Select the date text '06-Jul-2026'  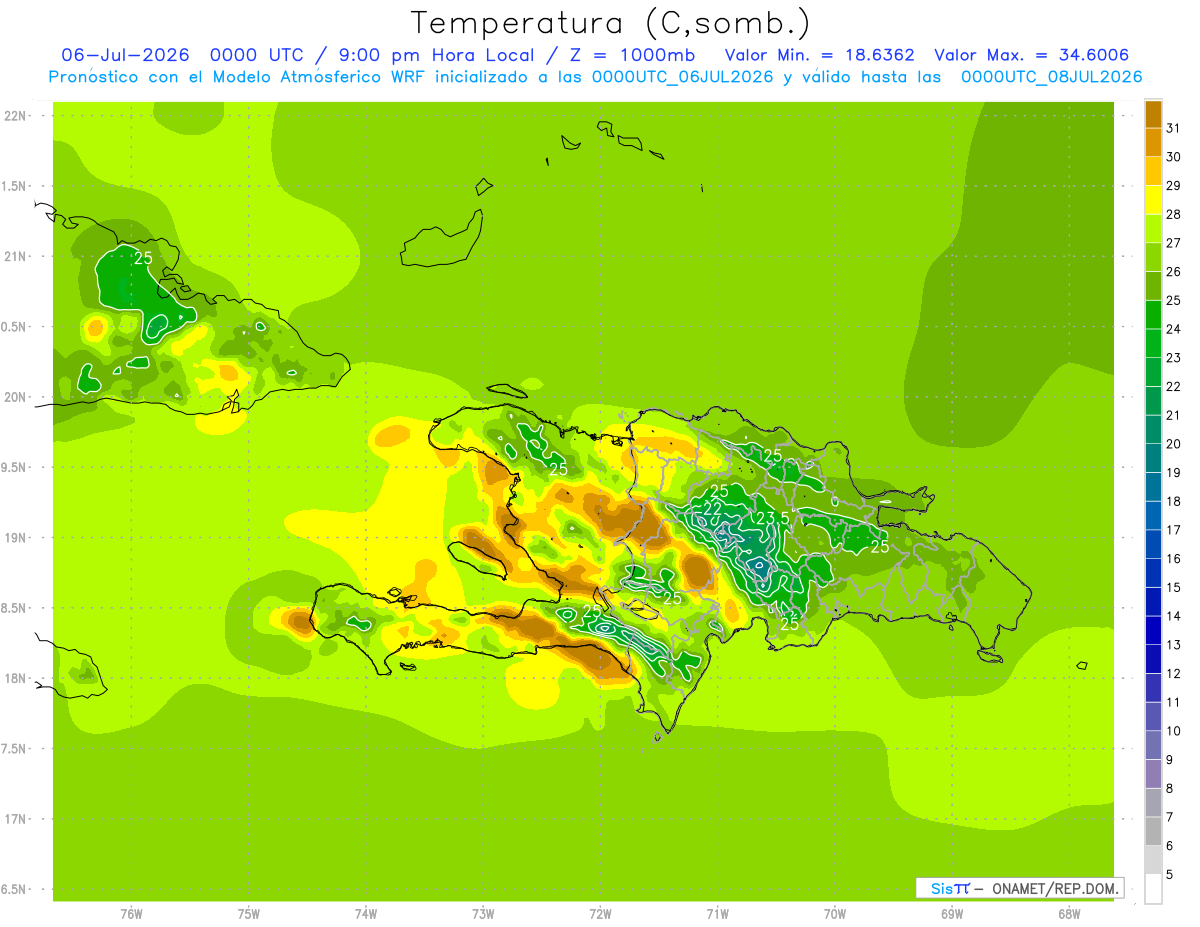126,55
